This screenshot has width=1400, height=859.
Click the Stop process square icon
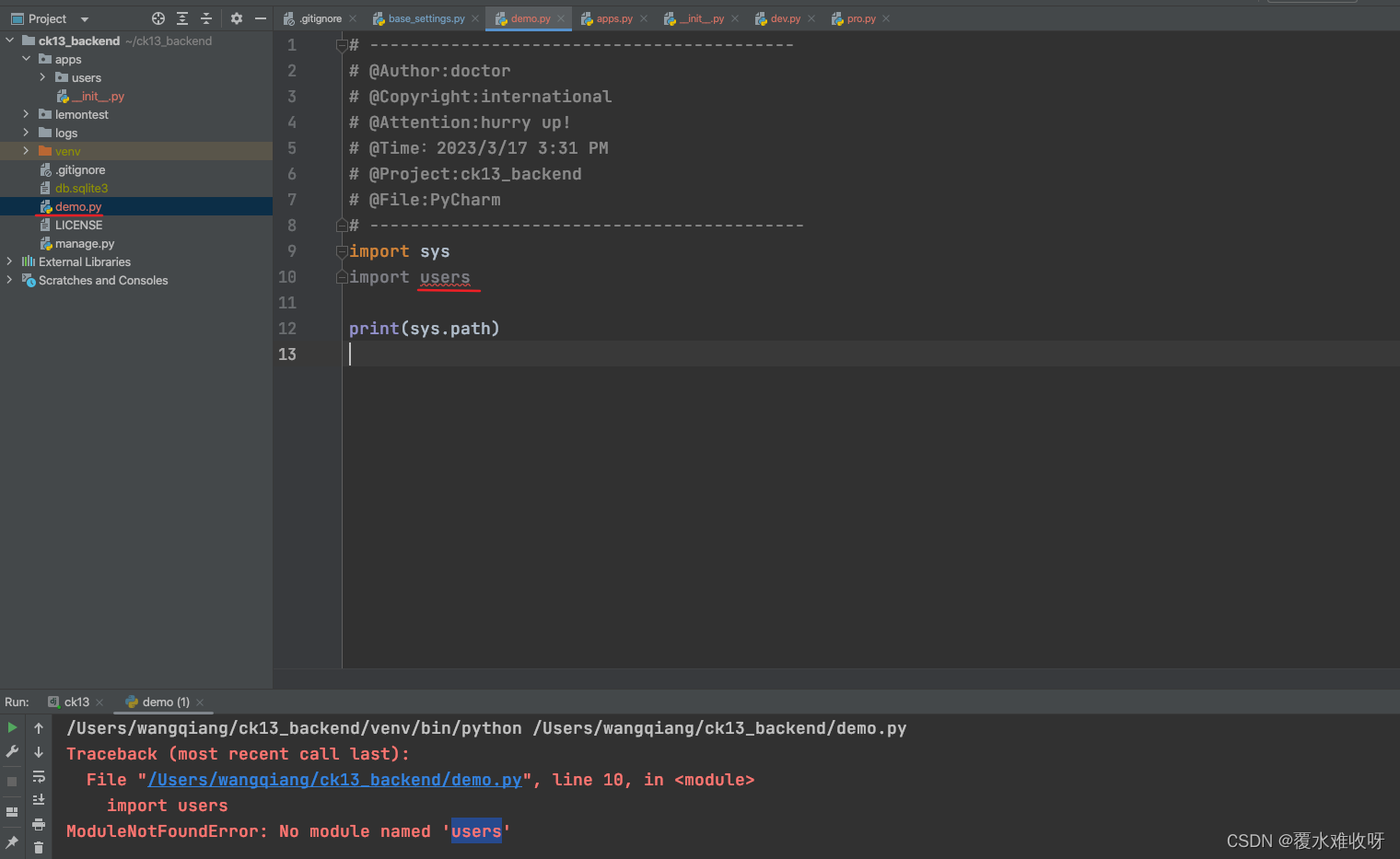pos(12,782)
